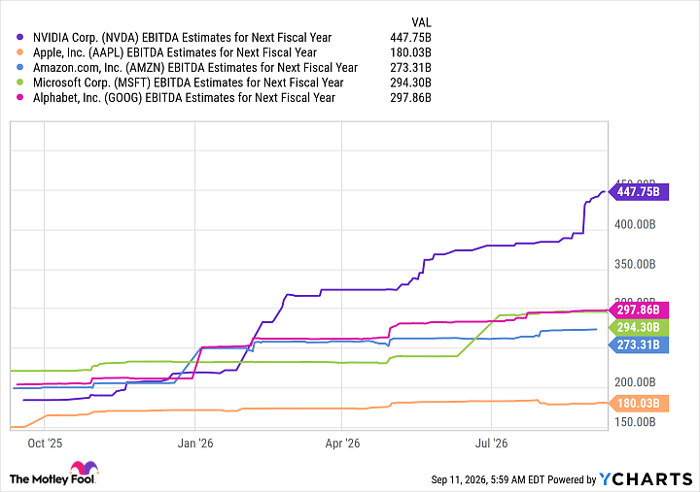700x492 pixels.
Task: Click the purple 447.75B end-of-line flag
Action: tap(639, 192)
